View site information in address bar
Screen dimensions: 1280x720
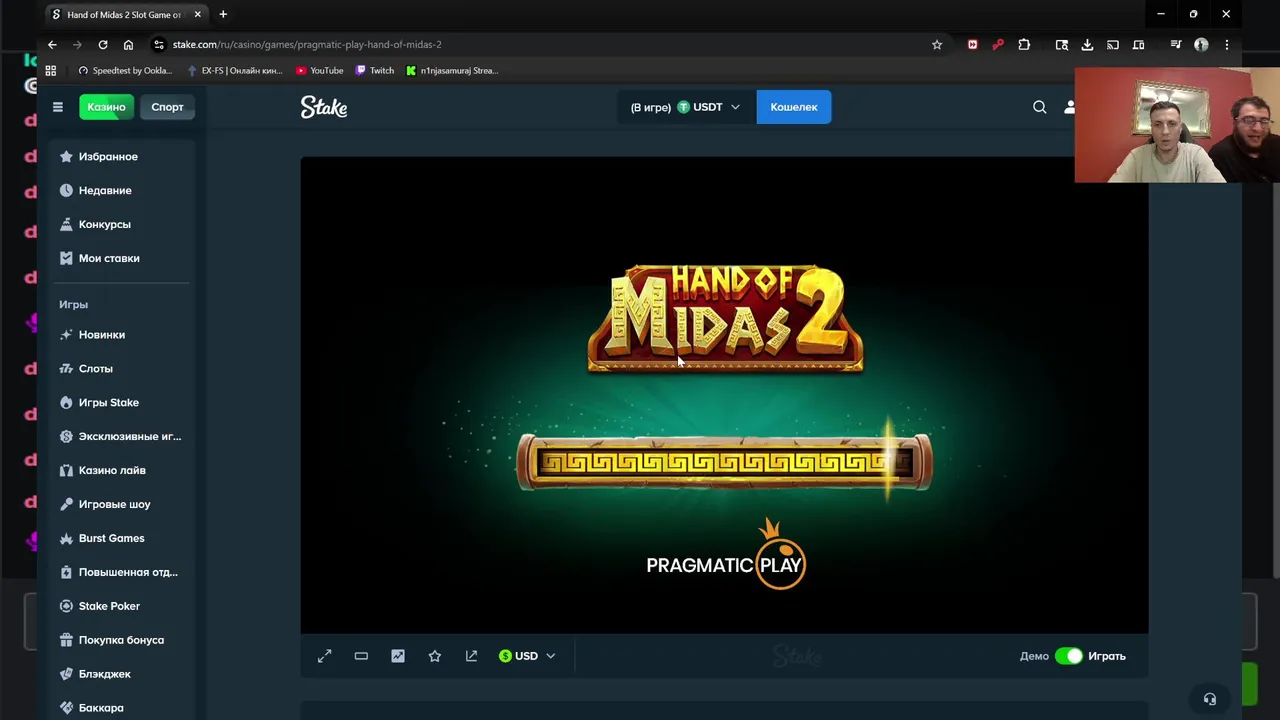(158, 45)
